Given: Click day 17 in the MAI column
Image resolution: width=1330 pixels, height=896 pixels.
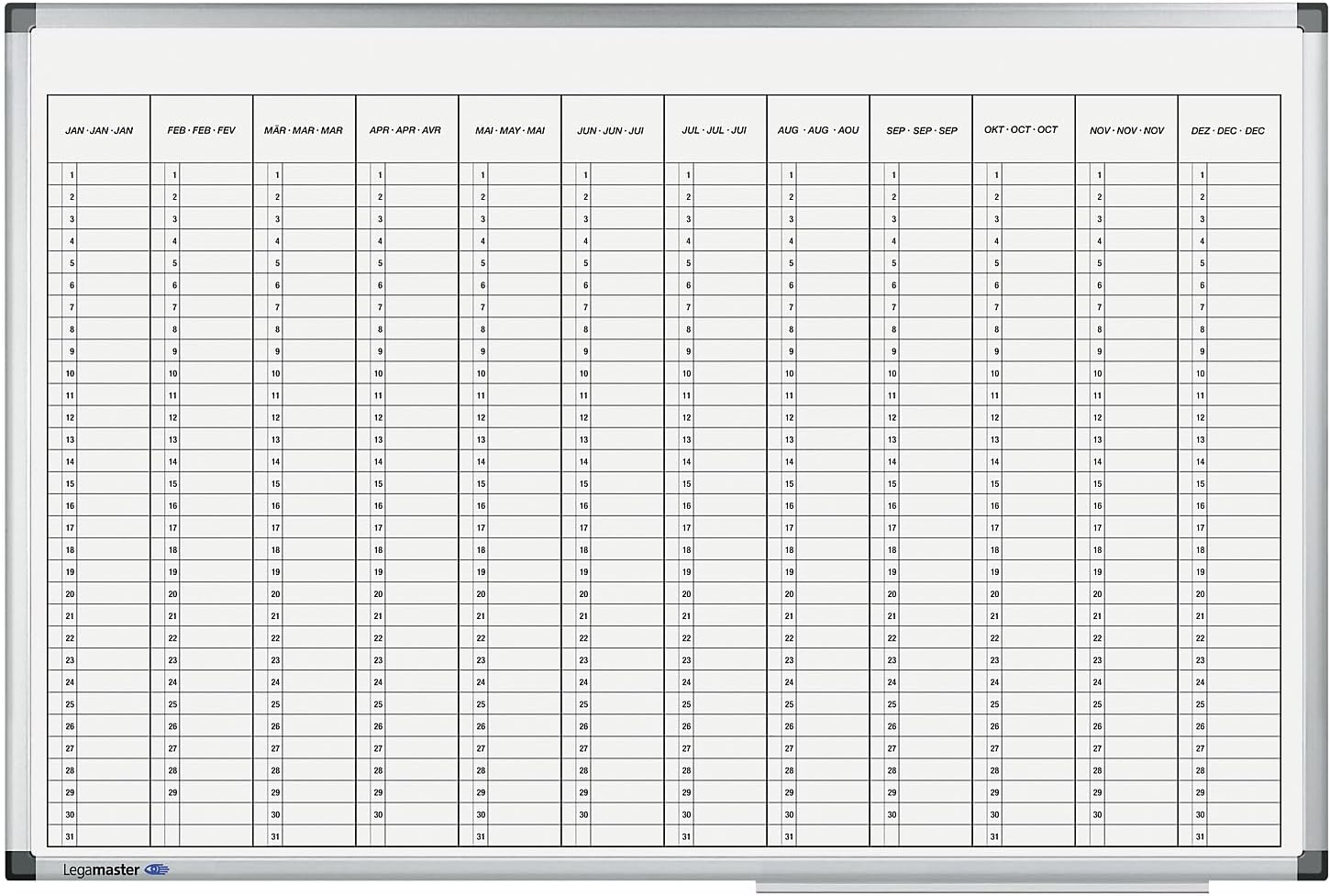Looking at the screenshot, I should tap(481, 527).
